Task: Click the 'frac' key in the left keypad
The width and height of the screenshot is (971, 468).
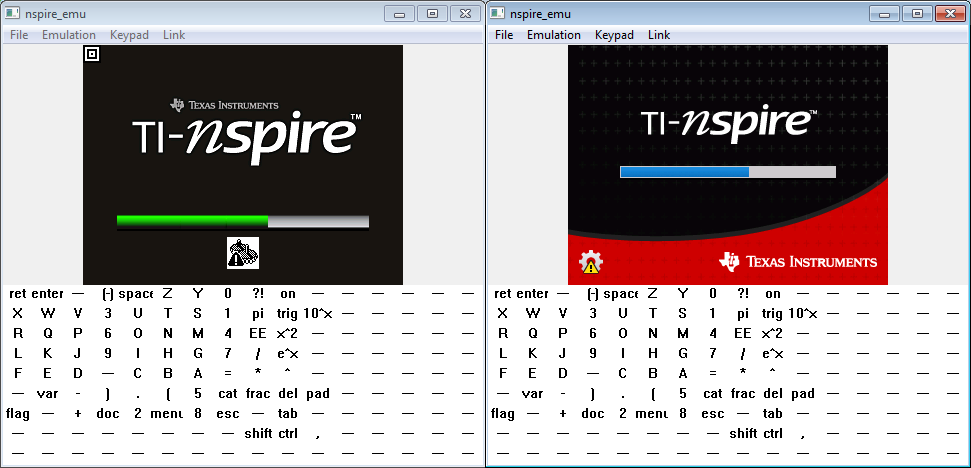Action: point(258,394)
